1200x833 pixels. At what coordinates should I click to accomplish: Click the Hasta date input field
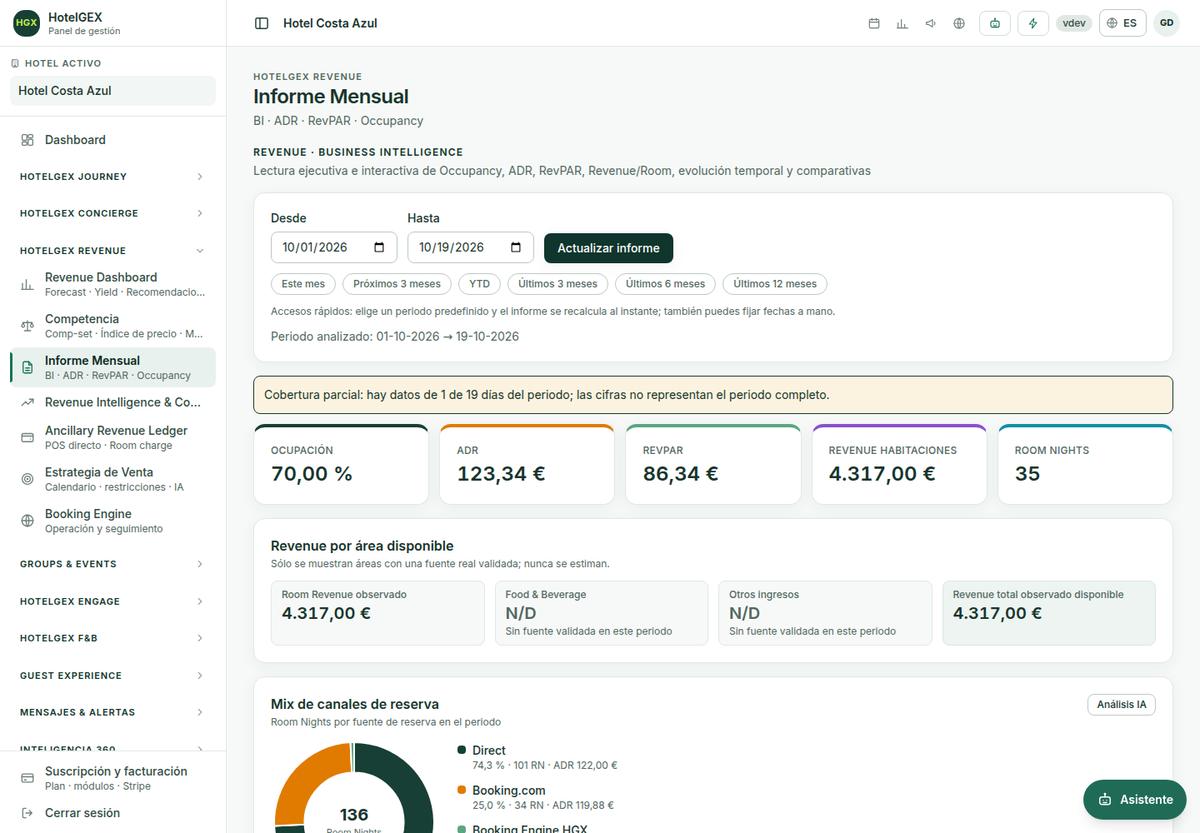471,248
